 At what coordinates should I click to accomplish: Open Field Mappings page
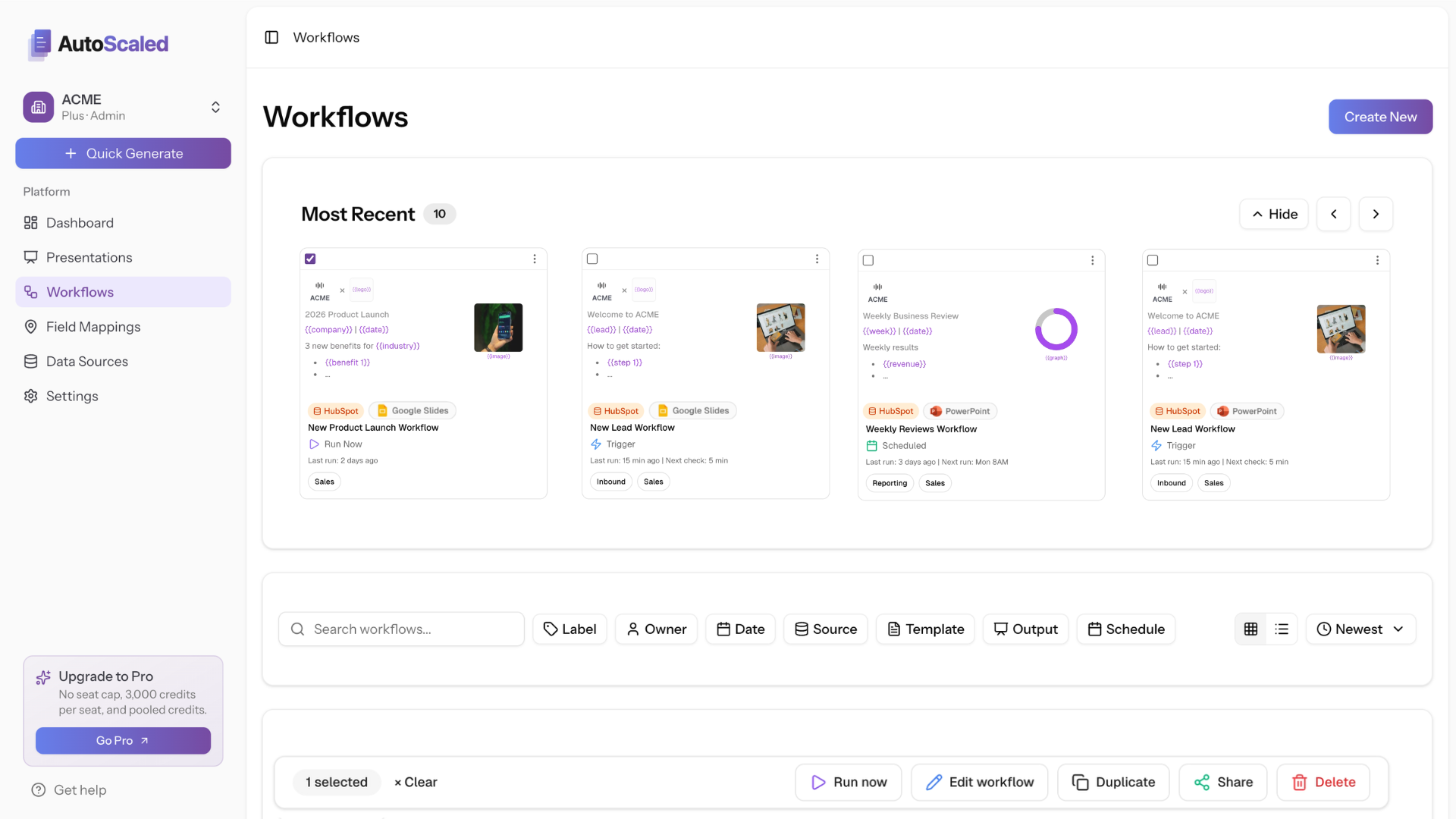click(x=123, y=327)
